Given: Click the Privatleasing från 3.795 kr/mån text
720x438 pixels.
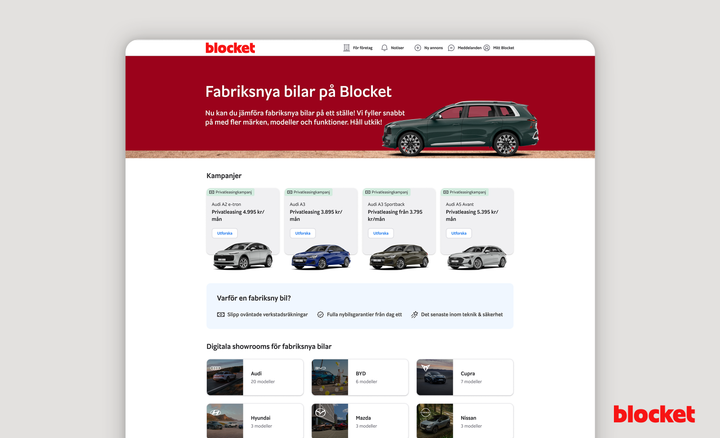Looking at the screenshot, I should pos(395,216).
